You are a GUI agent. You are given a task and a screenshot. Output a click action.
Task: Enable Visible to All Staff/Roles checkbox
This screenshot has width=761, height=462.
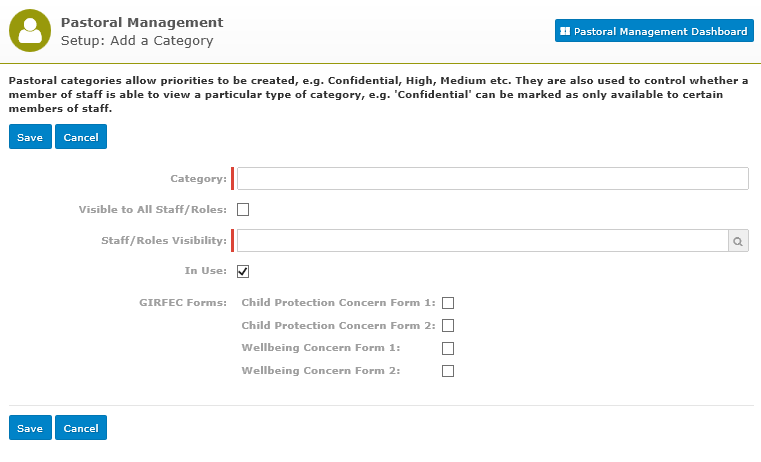243,210
